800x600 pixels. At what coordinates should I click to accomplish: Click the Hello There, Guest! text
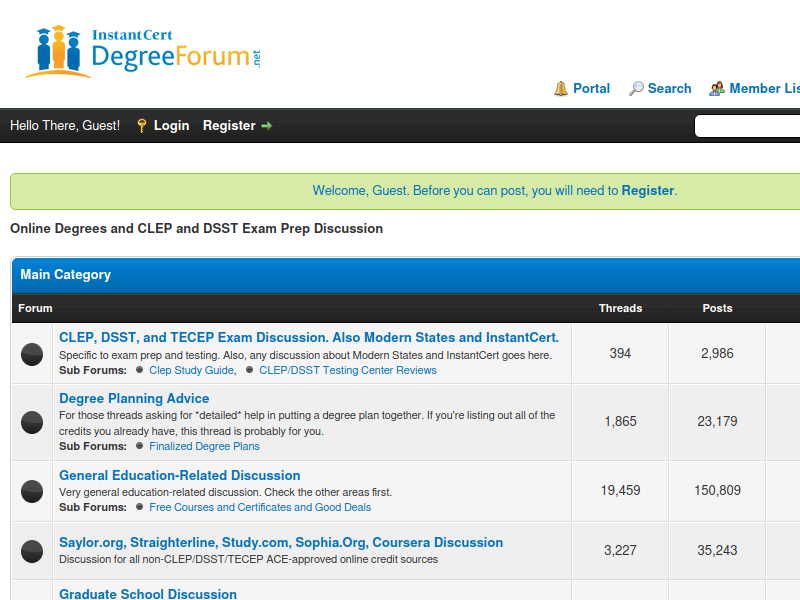[x=65, y=126]
